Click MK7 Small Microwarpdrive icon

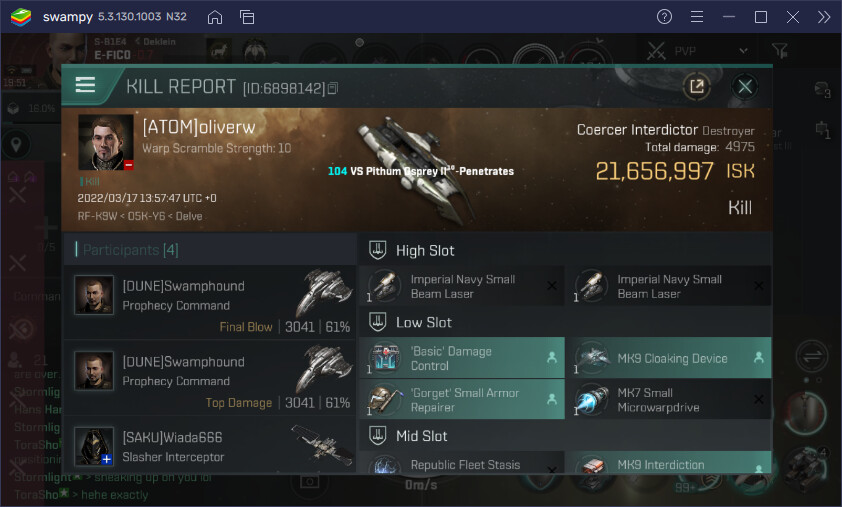click(x=594, y=400)
